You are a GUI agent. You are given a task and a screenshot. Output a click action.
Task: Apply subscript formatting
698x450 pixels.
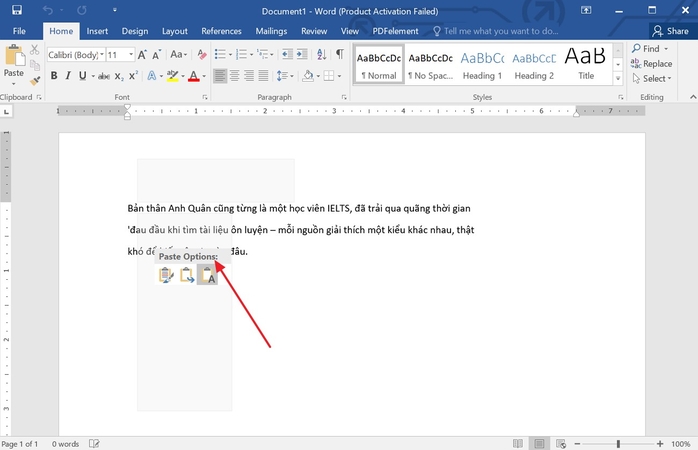[119, 76]
